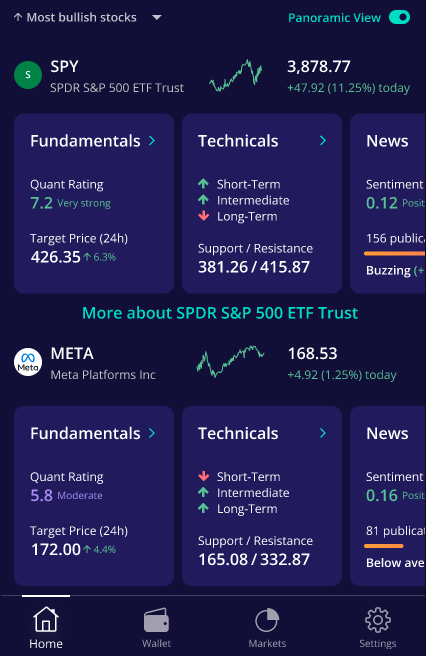Screen dimensions: 426x656
Task: Open Meta Platforms Inc name
Action: coord(103,375)
